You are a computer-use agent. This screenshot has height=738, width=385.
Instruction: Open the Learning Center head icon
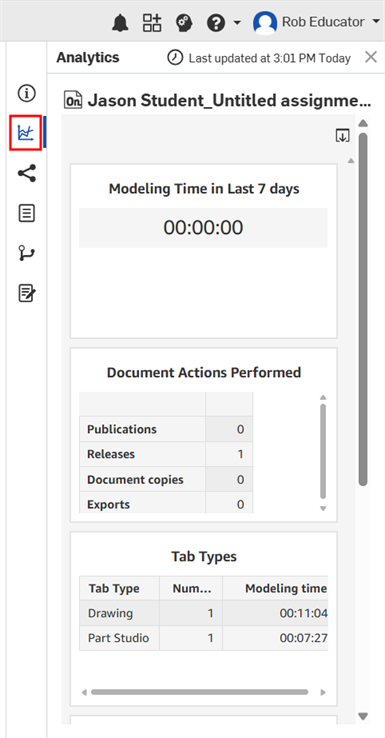click(184, 22)
